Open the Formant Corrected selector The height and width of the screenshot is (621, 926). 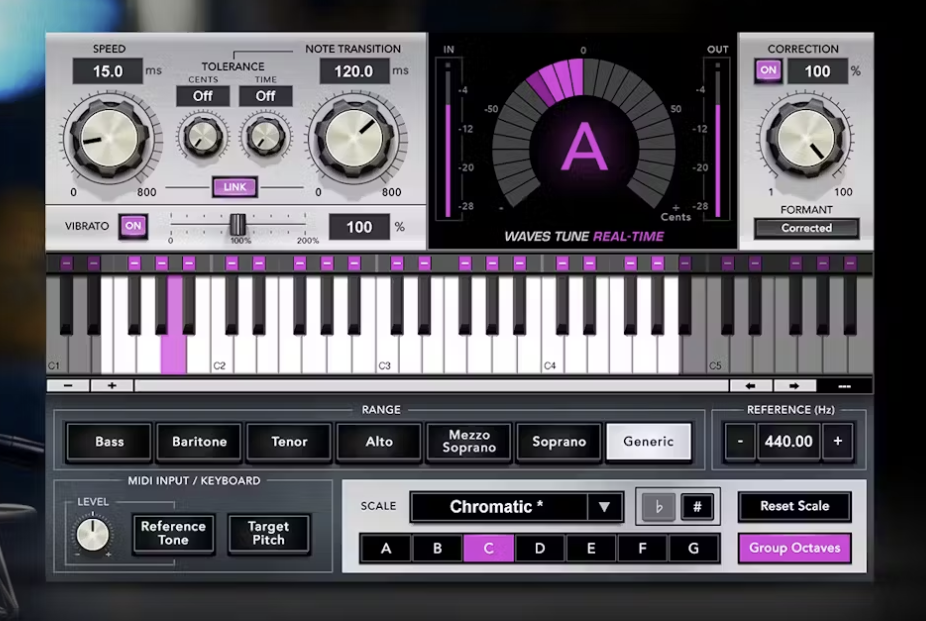(806, 228)
